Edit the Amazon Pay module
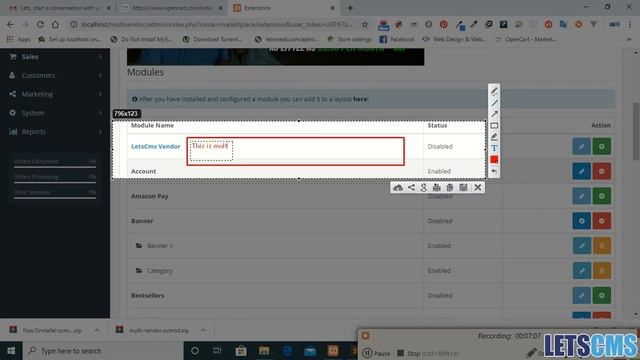Screen dimensions: 640x360 581,196
